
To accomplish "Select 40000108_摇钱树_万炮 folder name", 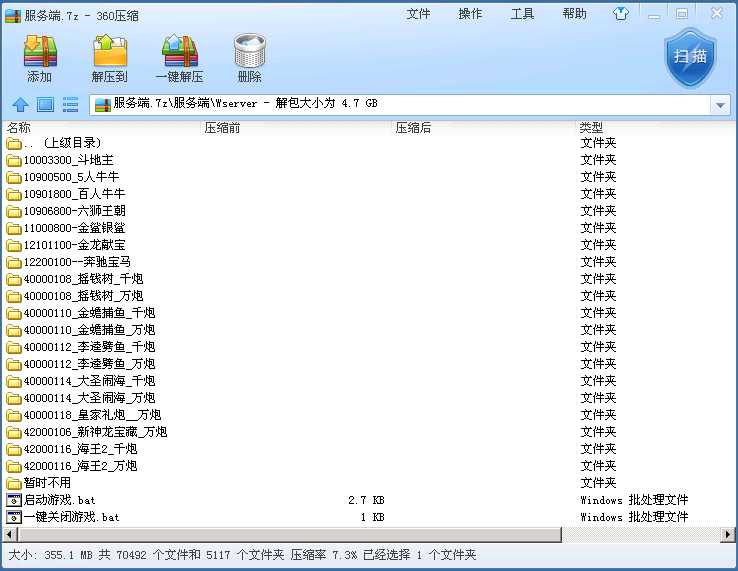I will coord(83,296).
